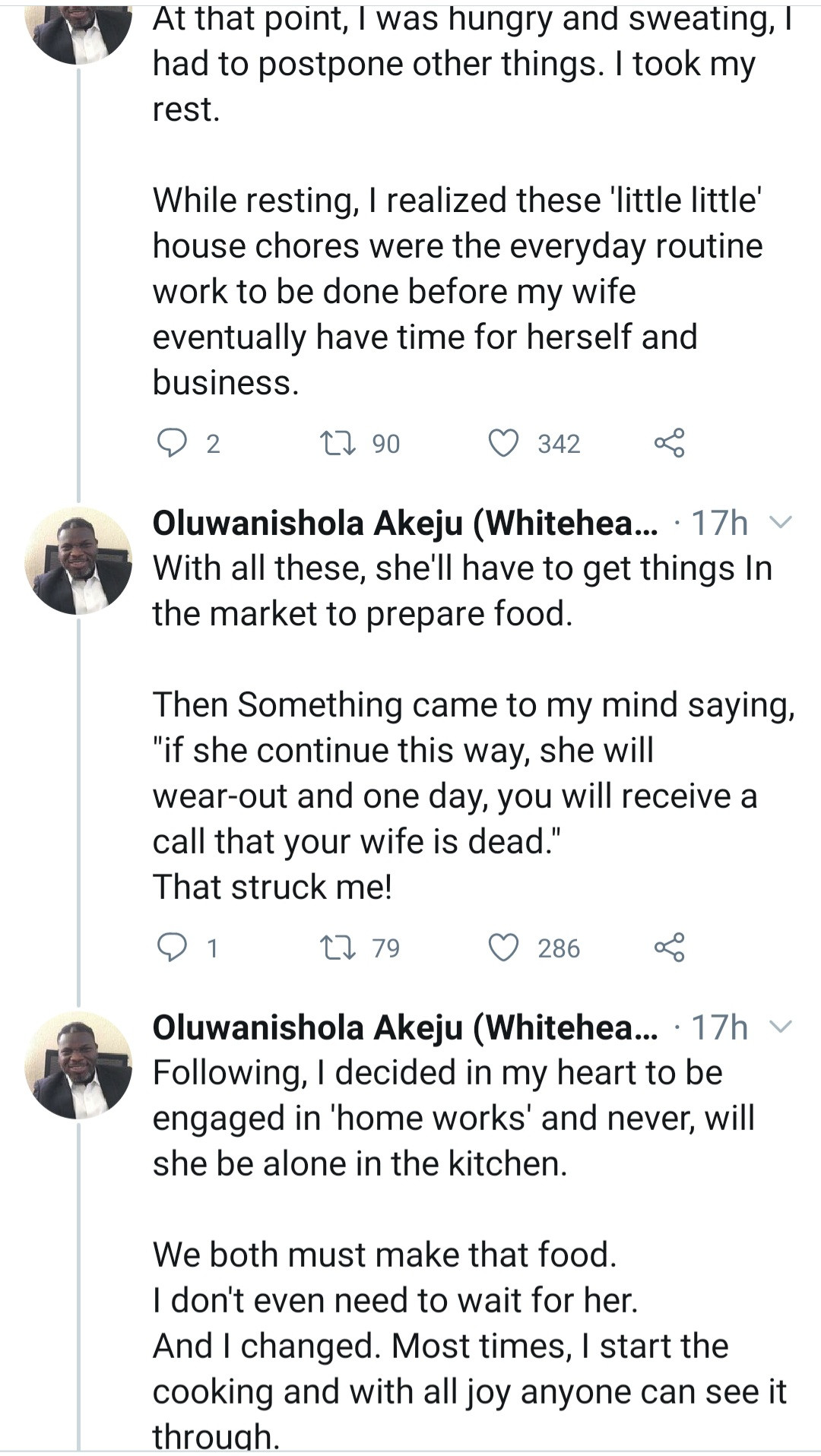Image resolution: width=821 pixels, height=1456 pixels.
Task: Like the tweet with 342 likes
Action: [502, 443]
